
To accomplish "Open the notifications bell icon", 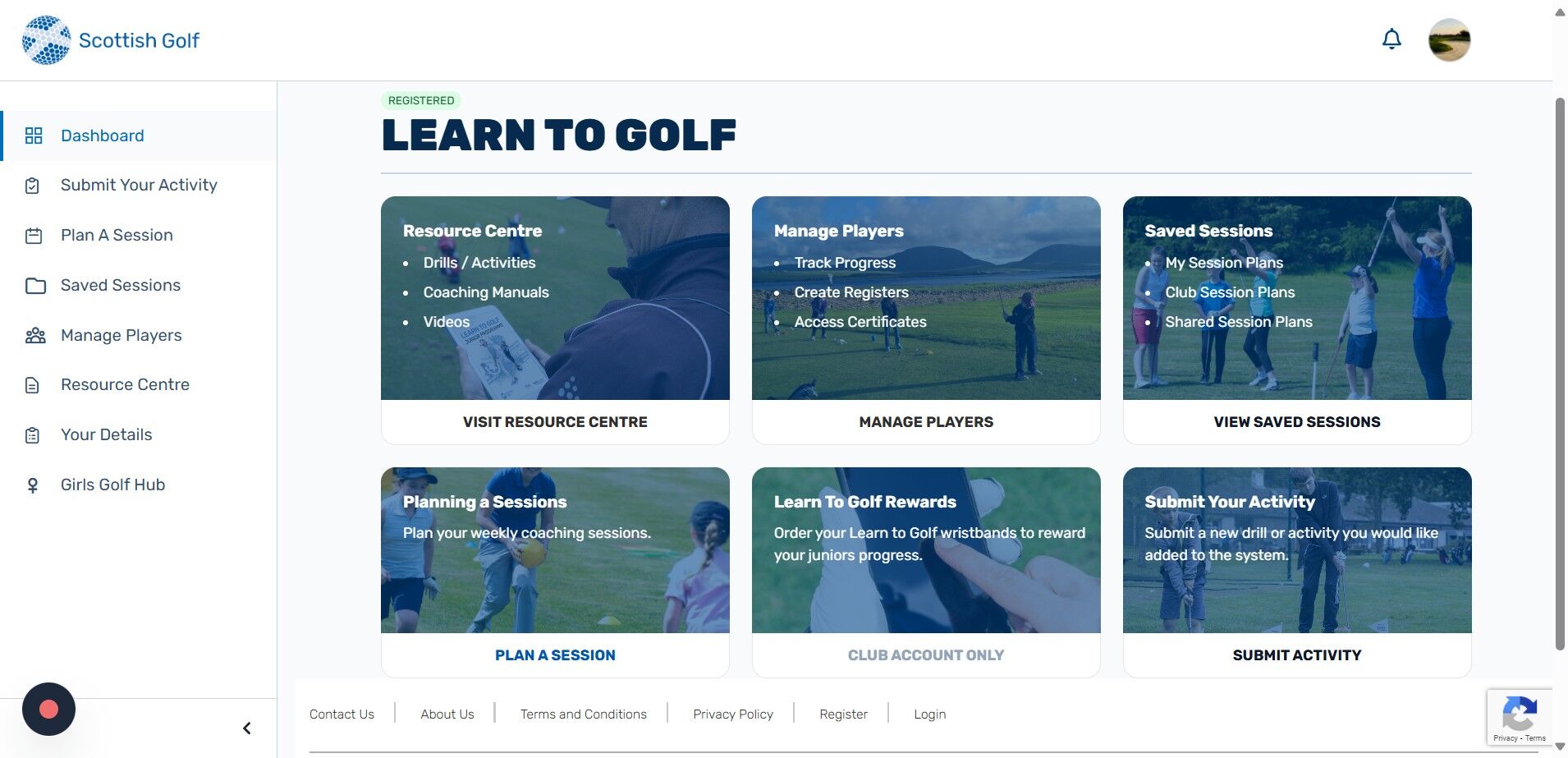I will pos(1391,39).
